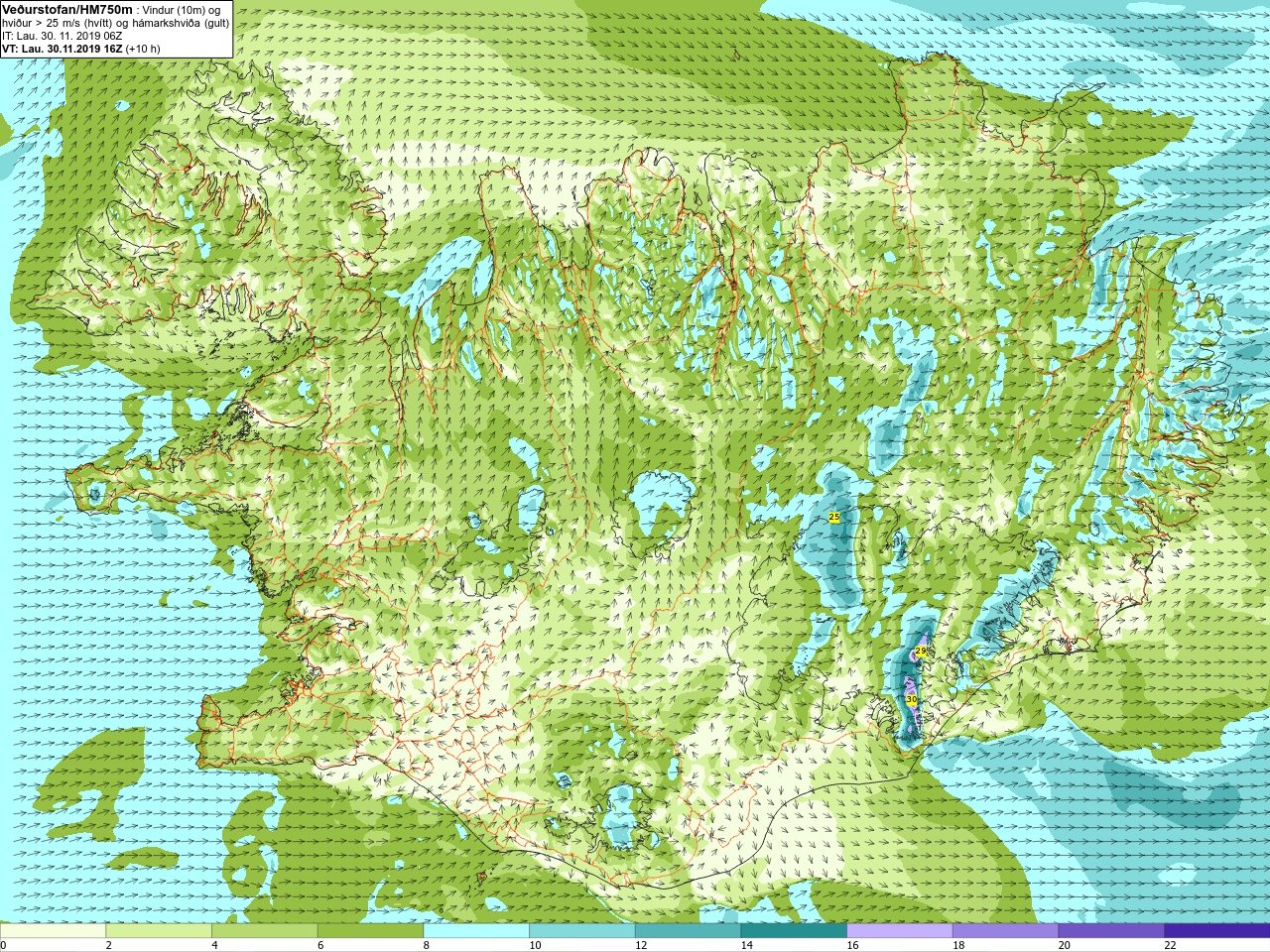Pick the palest cream 0–2 m/s swatch
This screenshot has width=1270, height=952.
(x=53, y=931)
